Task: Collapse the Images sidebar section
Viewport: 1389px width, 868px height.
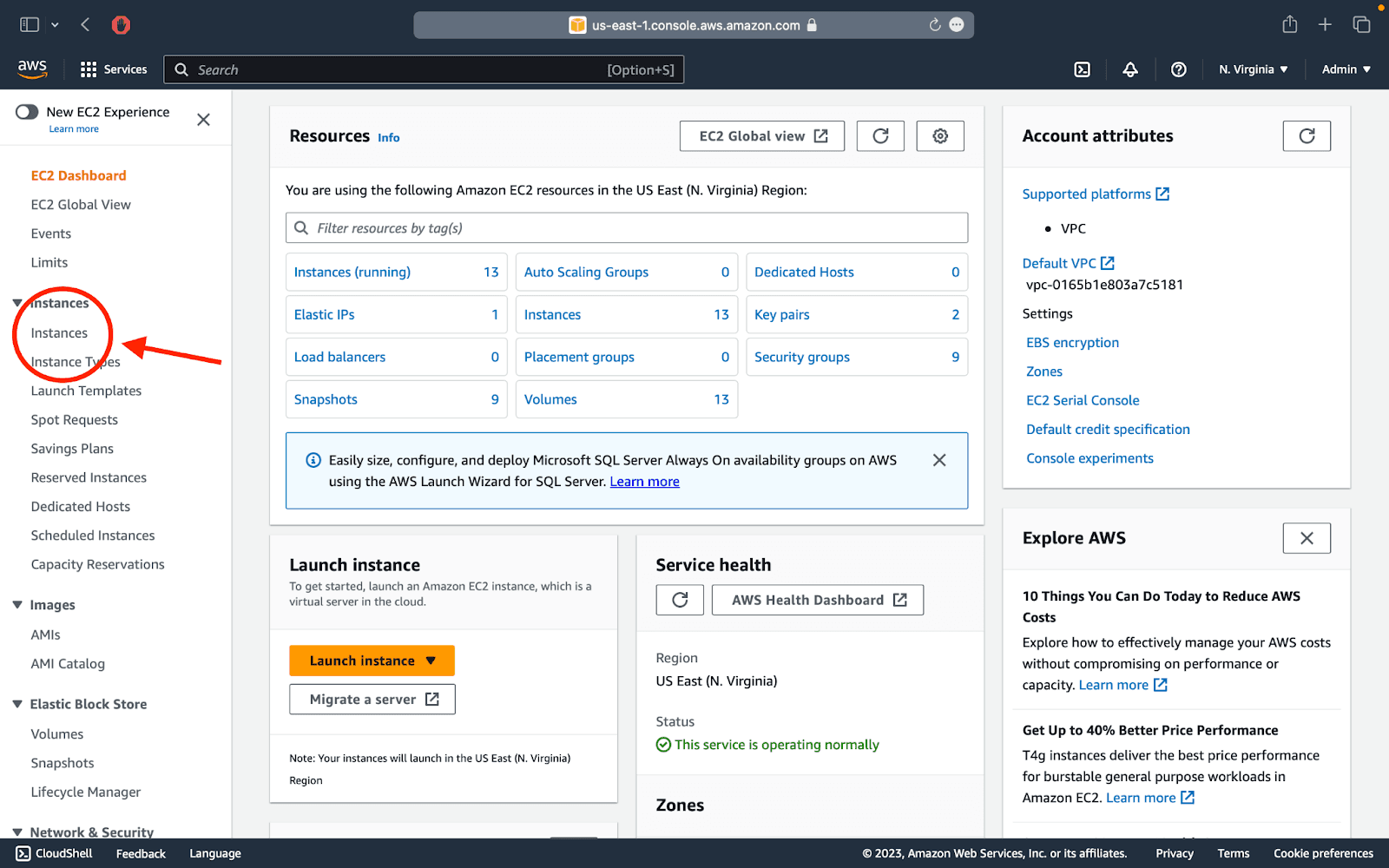Action: (x=17, y=605)
